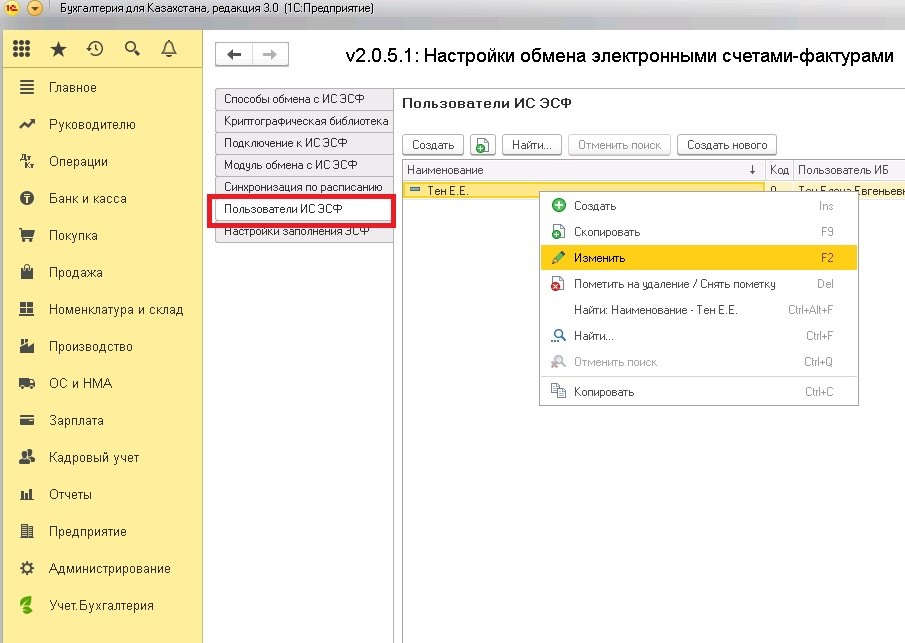Show history using the clock icon
This screenshot has height=643, width=905.
click(x=96, y=47)
